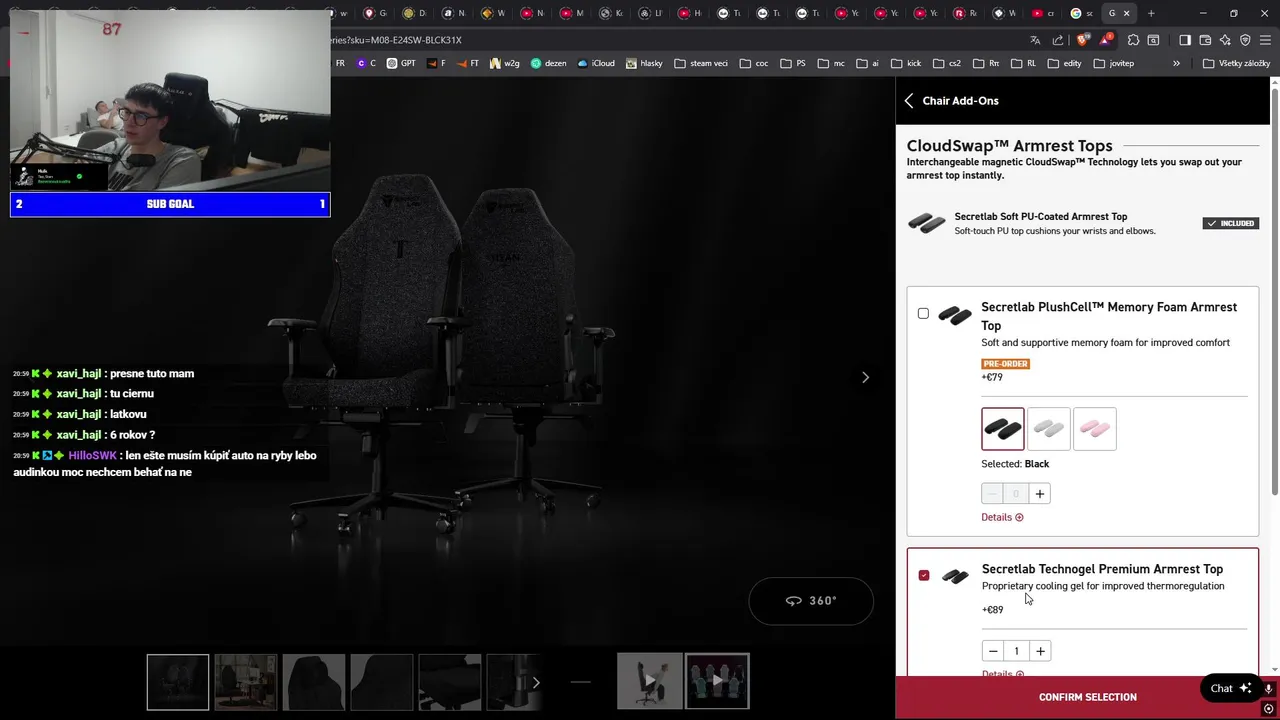This screenshot has width=1280, height=720.
Task: Show more bookmarks with double chevron
Action: pos(1176,63)
